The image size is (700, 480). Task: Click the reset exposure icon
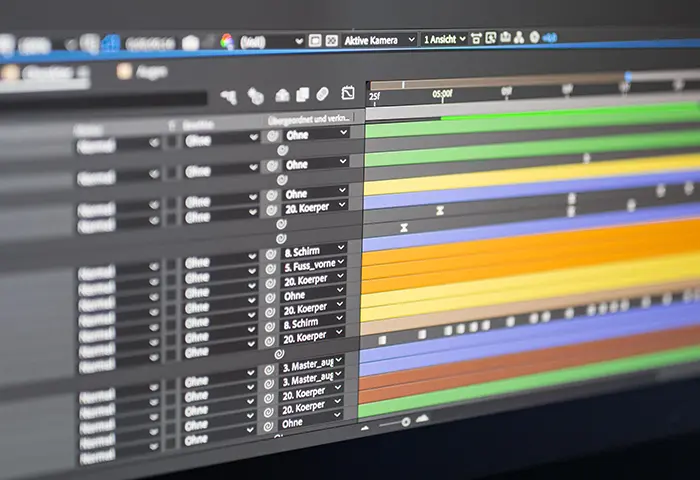534,37
